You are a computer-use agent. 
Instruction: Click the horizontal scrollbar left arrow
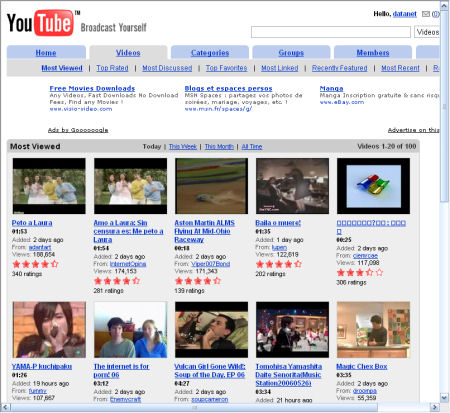tap(5, 407)
